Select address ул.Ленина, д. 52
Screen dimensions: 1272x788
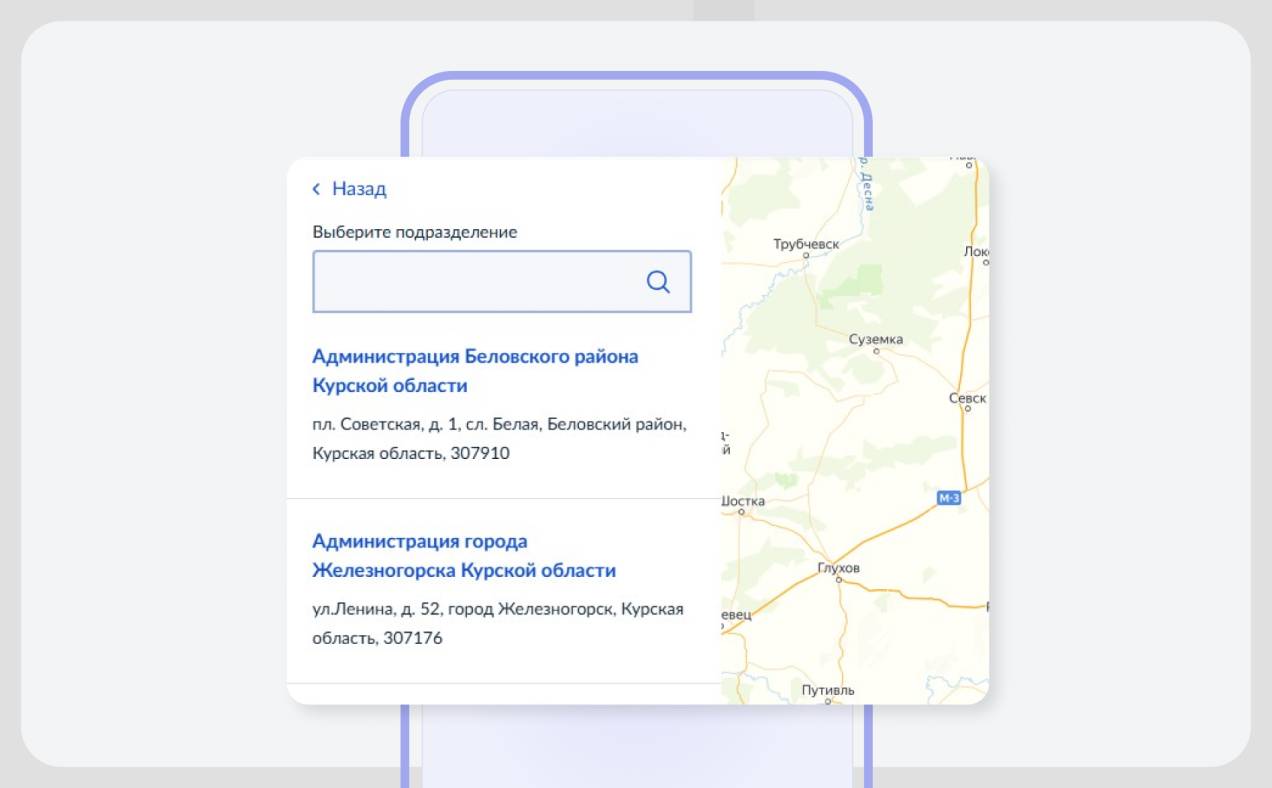click(498, 623)
